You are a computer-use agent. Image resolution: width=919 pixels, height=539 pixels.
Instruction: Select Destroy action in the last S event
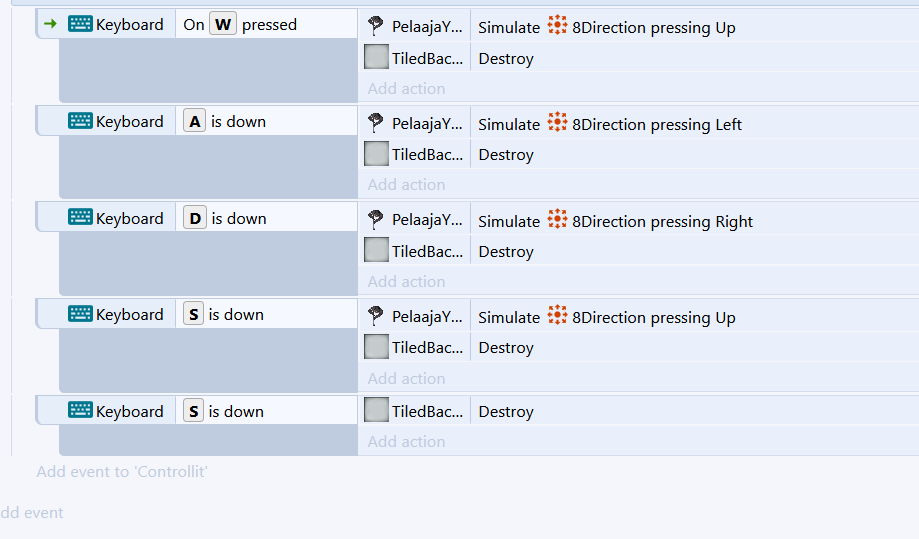pyautogui.click(x=506, y=411)
